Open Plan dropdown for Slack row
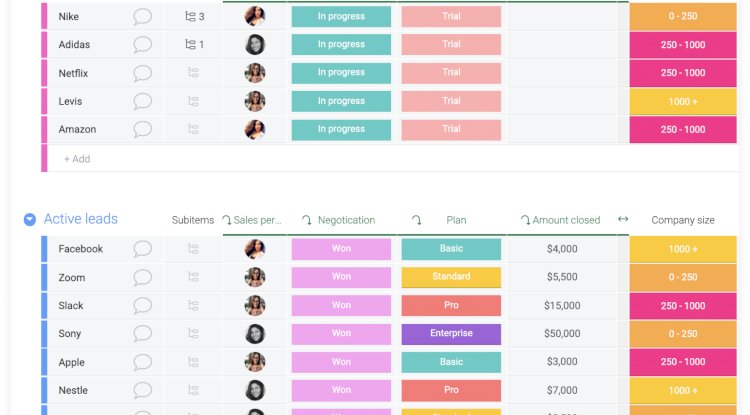This screenshot has height=415, width=750. tap(451, 306)
